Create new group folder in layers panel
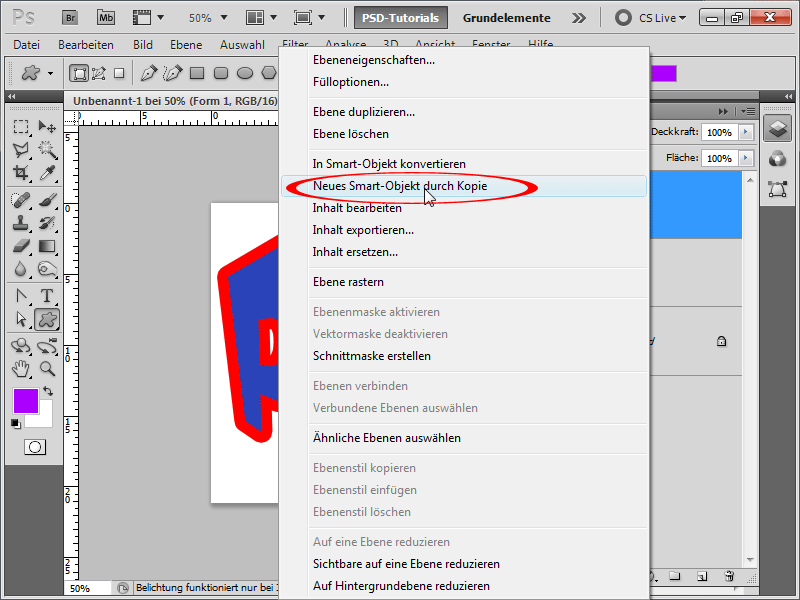This screenshot has width=800, height=600. coord(675,577)
